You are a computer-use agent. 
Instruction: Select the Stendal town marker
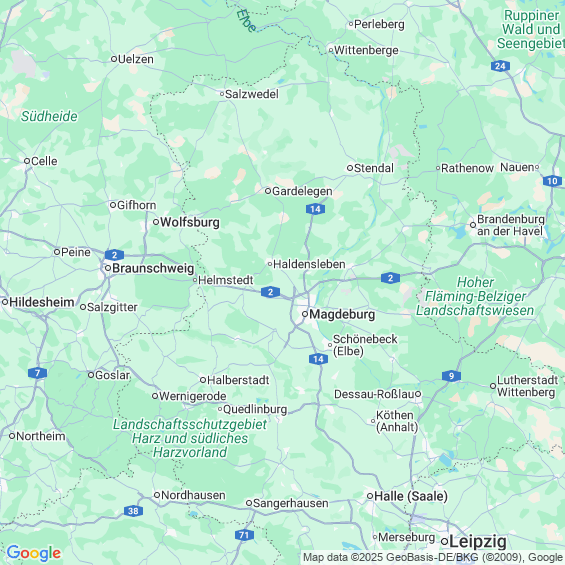point(350,168)
